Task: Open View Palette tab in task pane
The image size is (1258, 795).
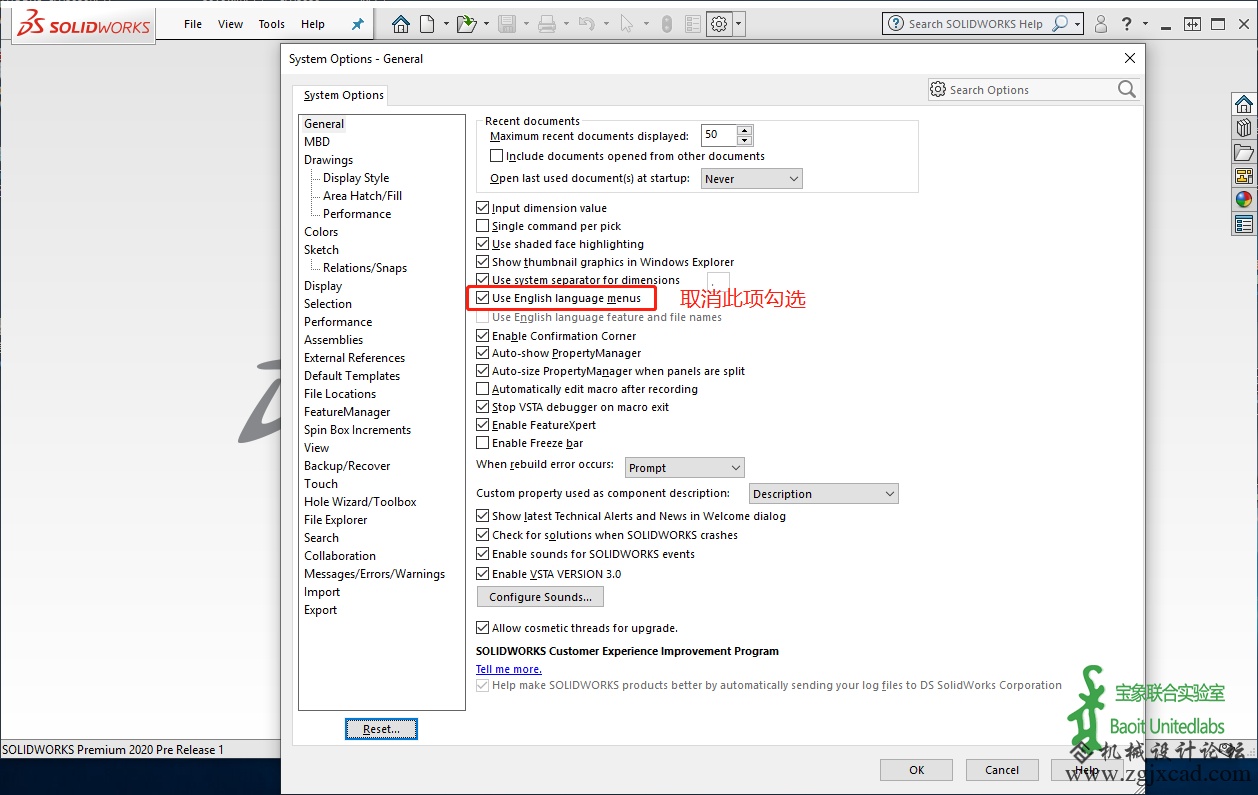Action: point(1244,176)
